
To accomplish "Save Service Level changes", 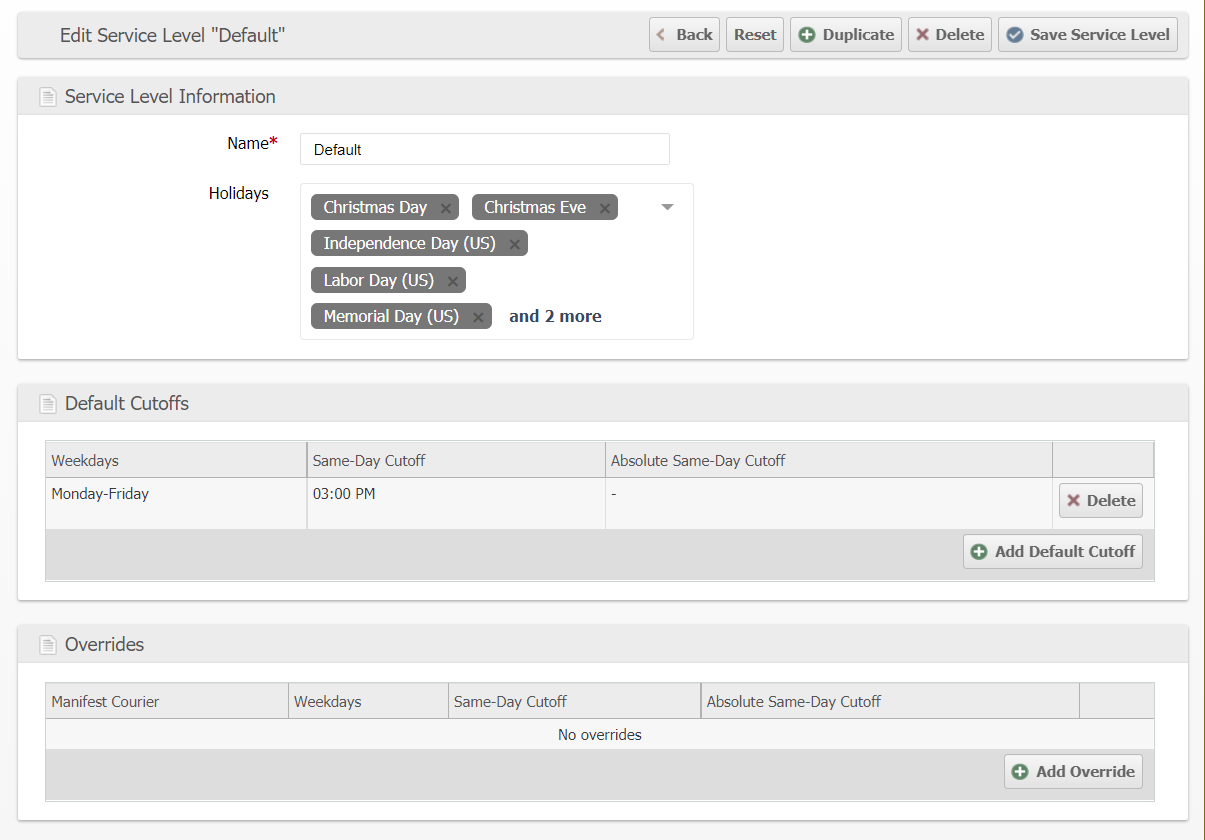I will pyautogui.click(x=1087, y=34).
